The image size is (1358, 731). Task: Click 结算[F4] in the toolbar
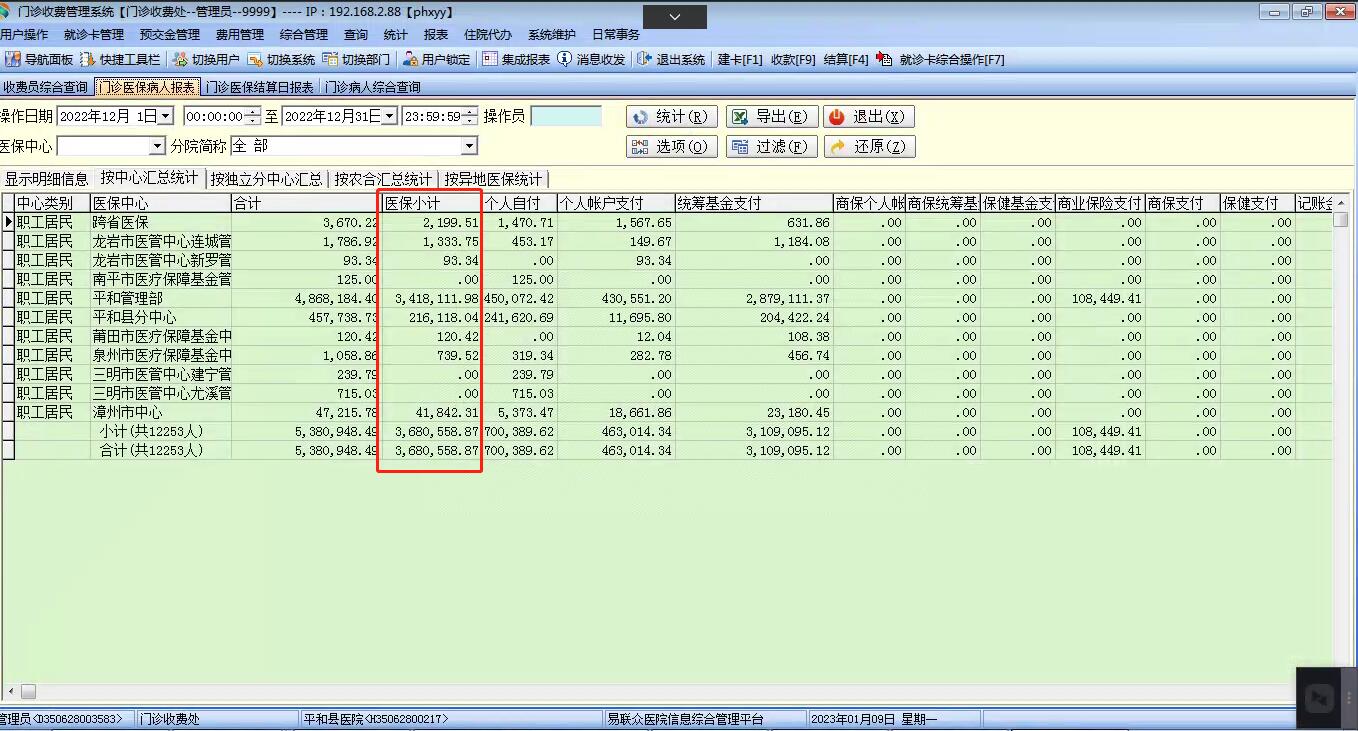(x=846, y=59)
